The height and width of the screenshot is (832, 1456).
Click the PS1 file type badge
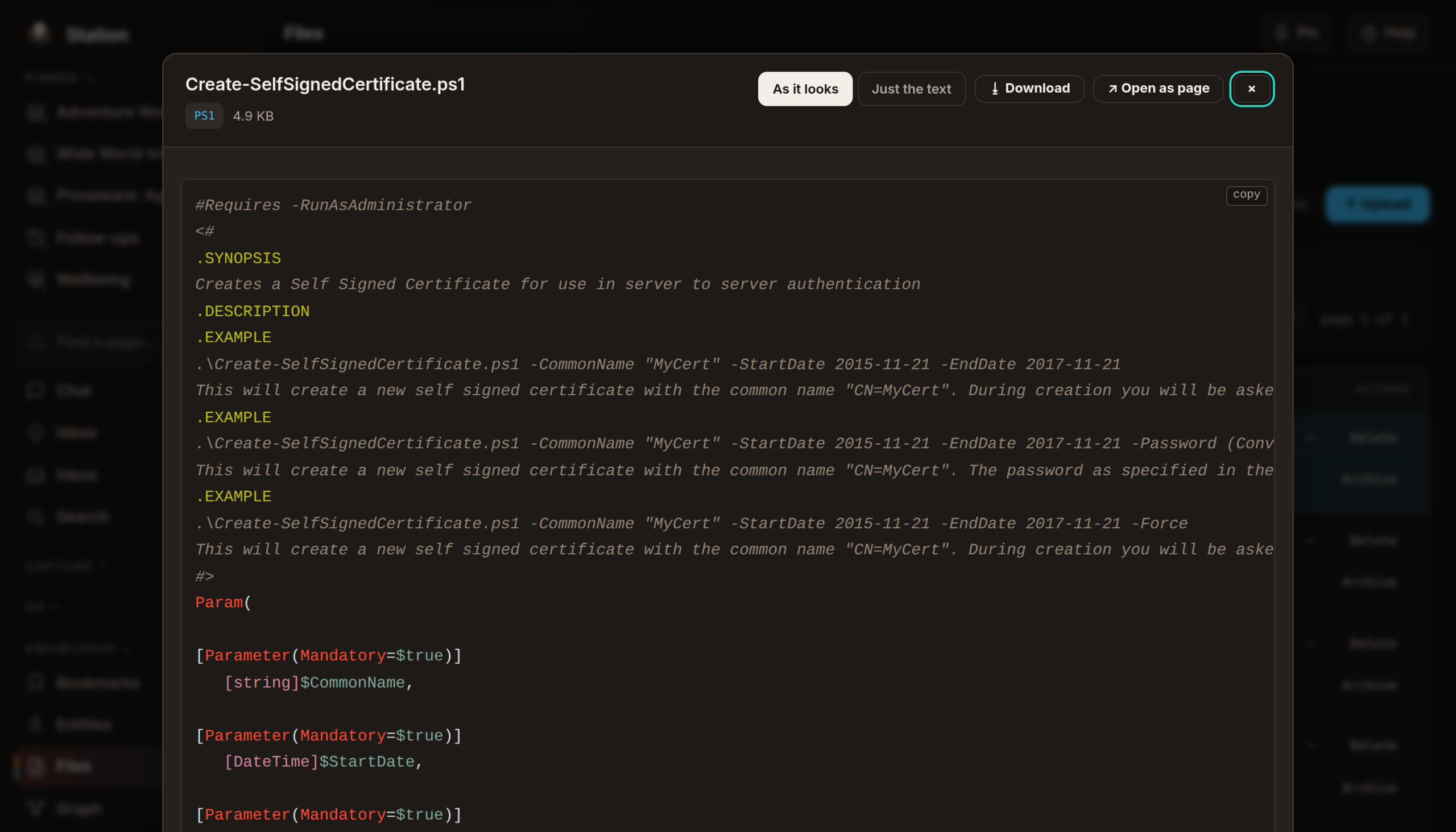tap(204, 116)
